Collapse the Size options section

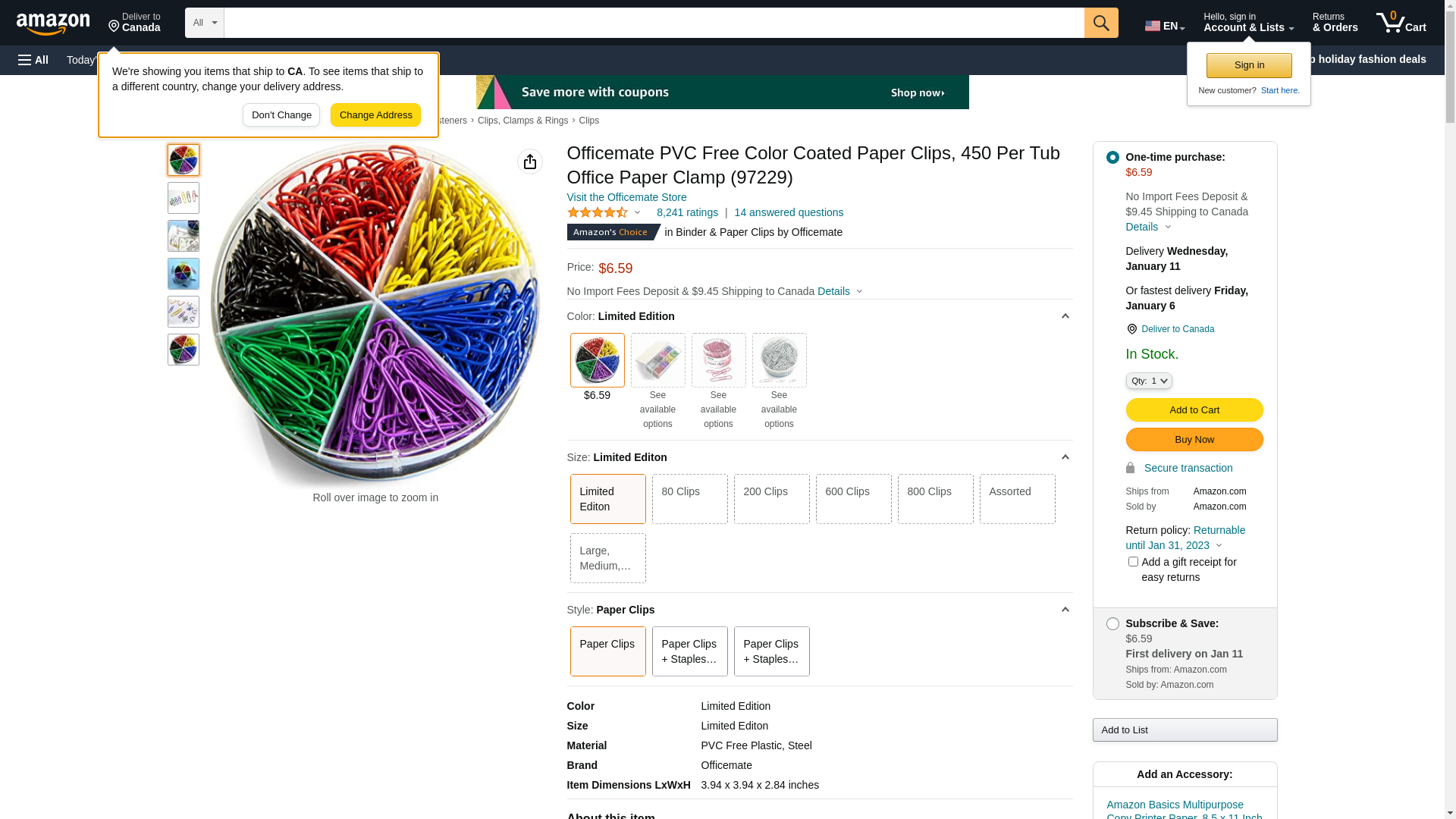[x=1065, y=457]
